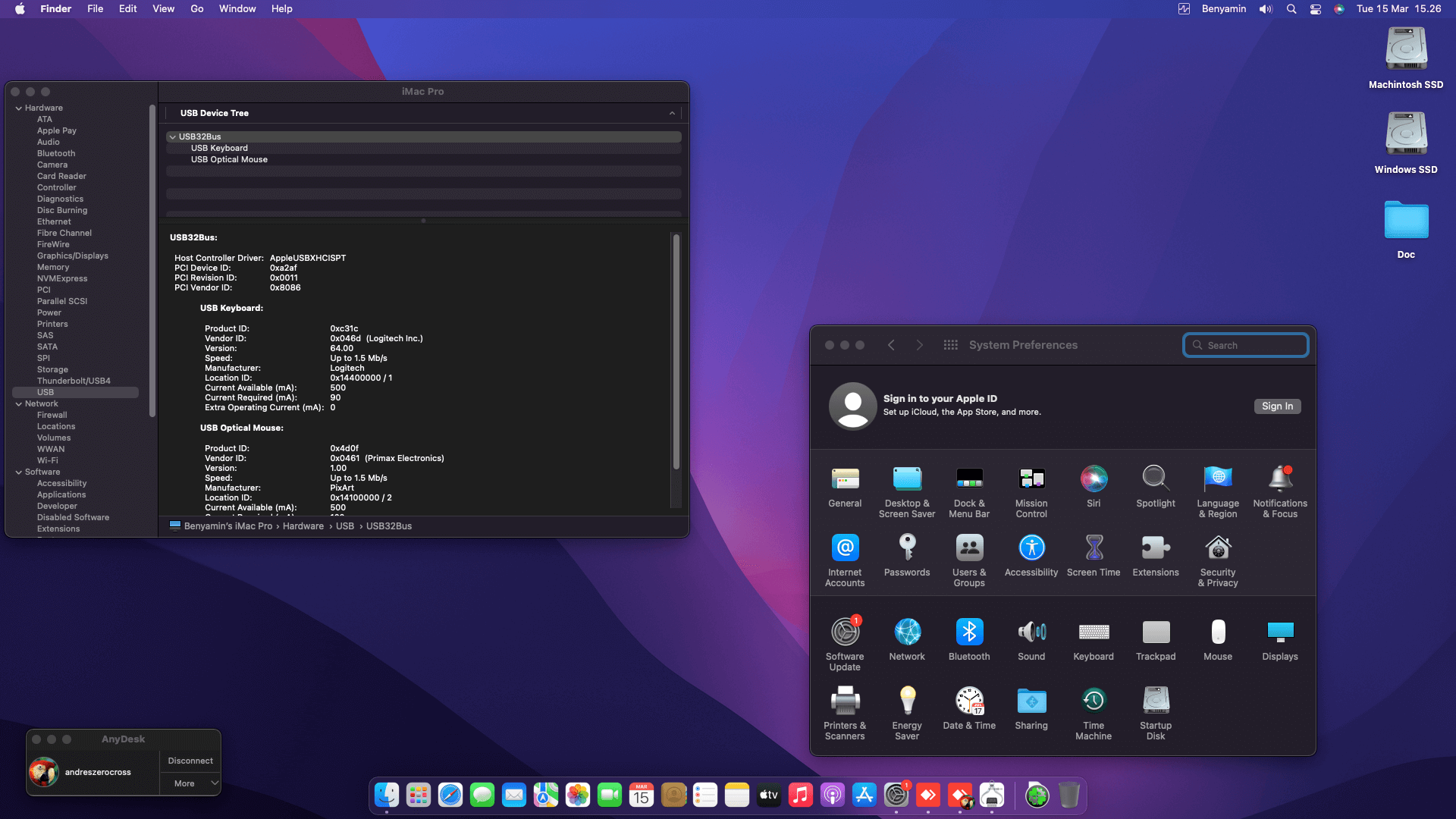Collapse the USB32Bus tree node

click(173, 137)
